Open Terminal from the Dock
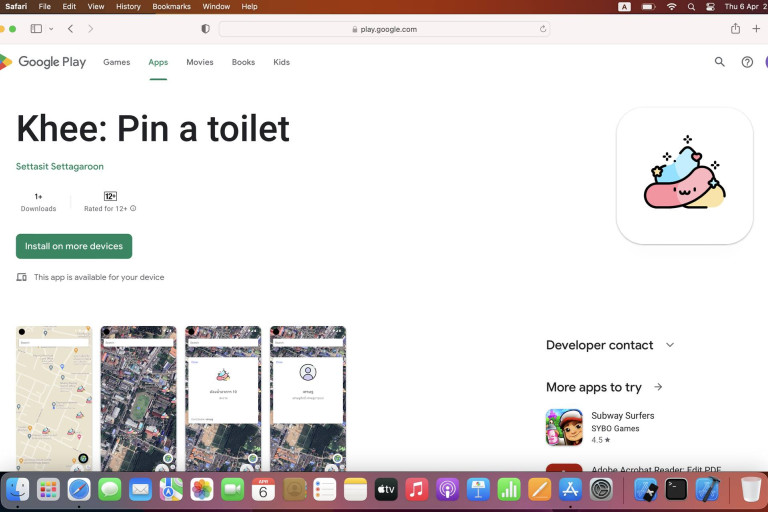The height and width of the screenshot is (512, 768). pos(676,489)
